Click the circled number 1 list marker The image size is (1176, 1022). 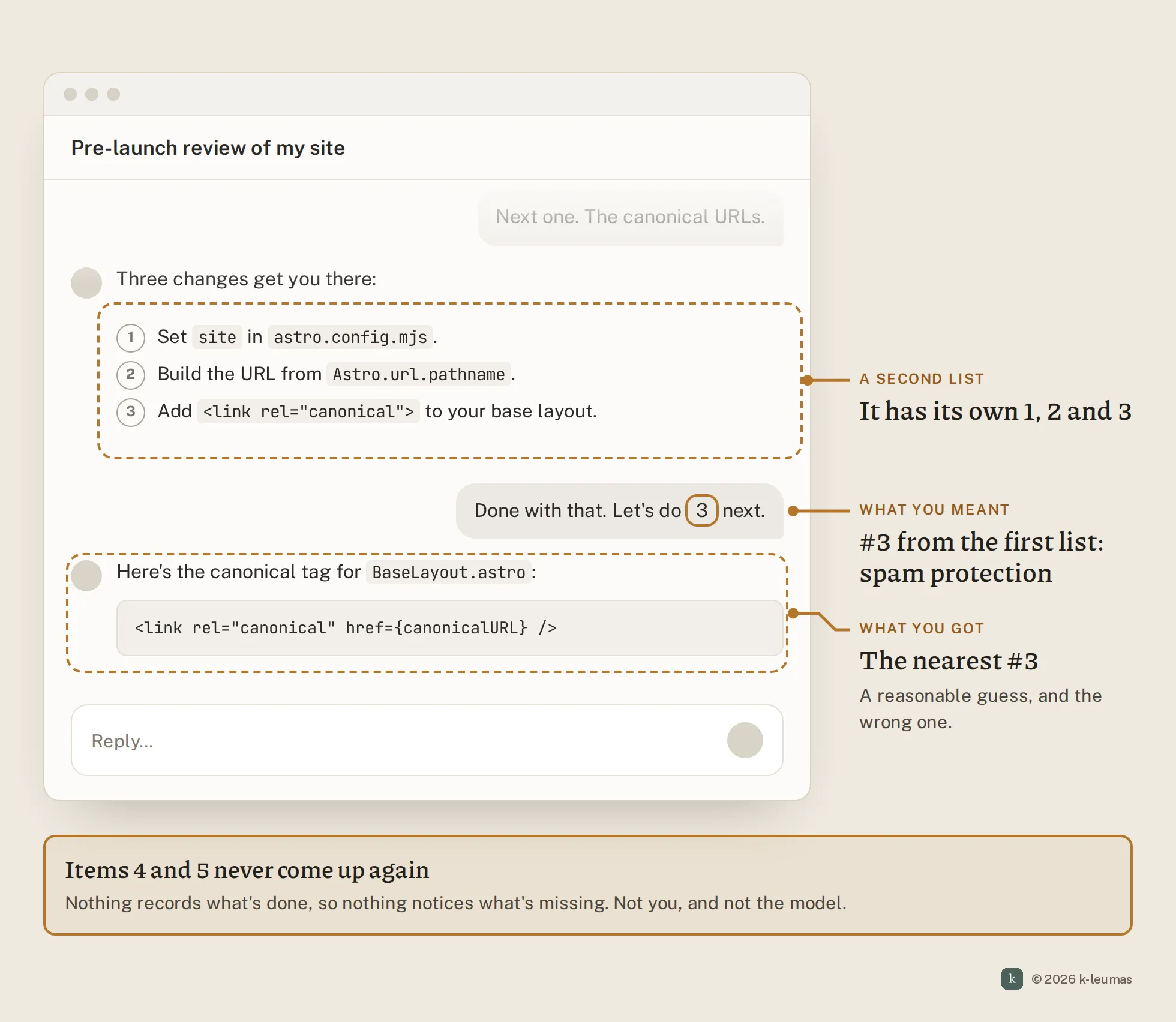click(131, 338)
